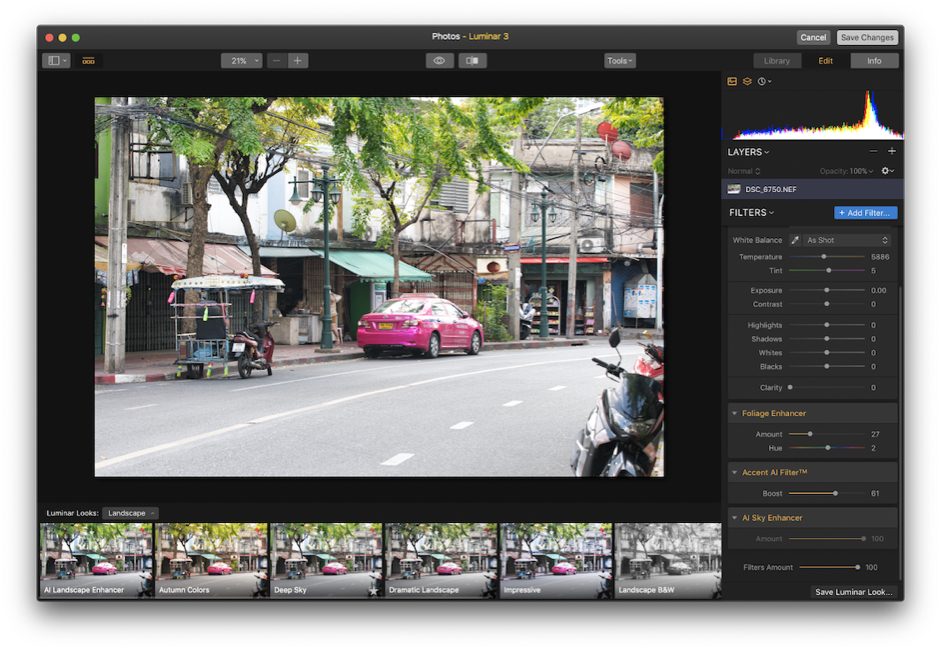Adjust the Filters Amount slider
941x650 pixels.
(829, 567)
